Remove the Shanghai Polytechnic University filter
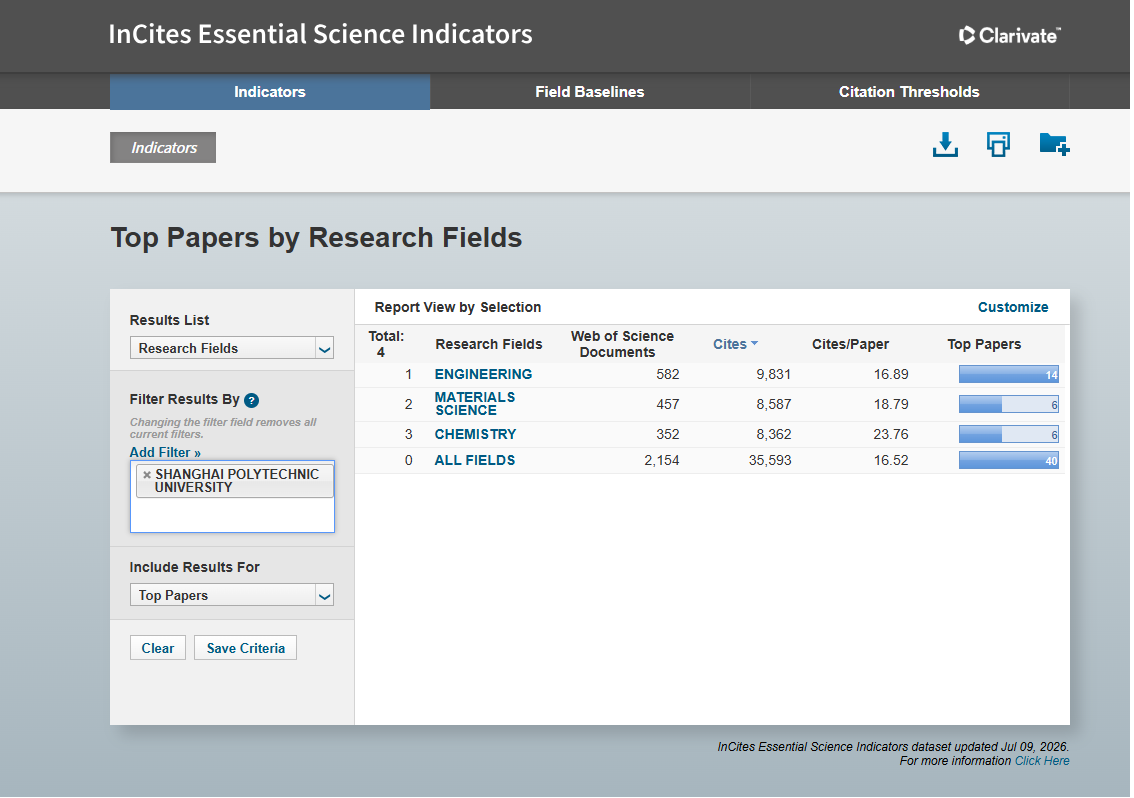The width and height of the screenshot is (1134, 798). 147,475
